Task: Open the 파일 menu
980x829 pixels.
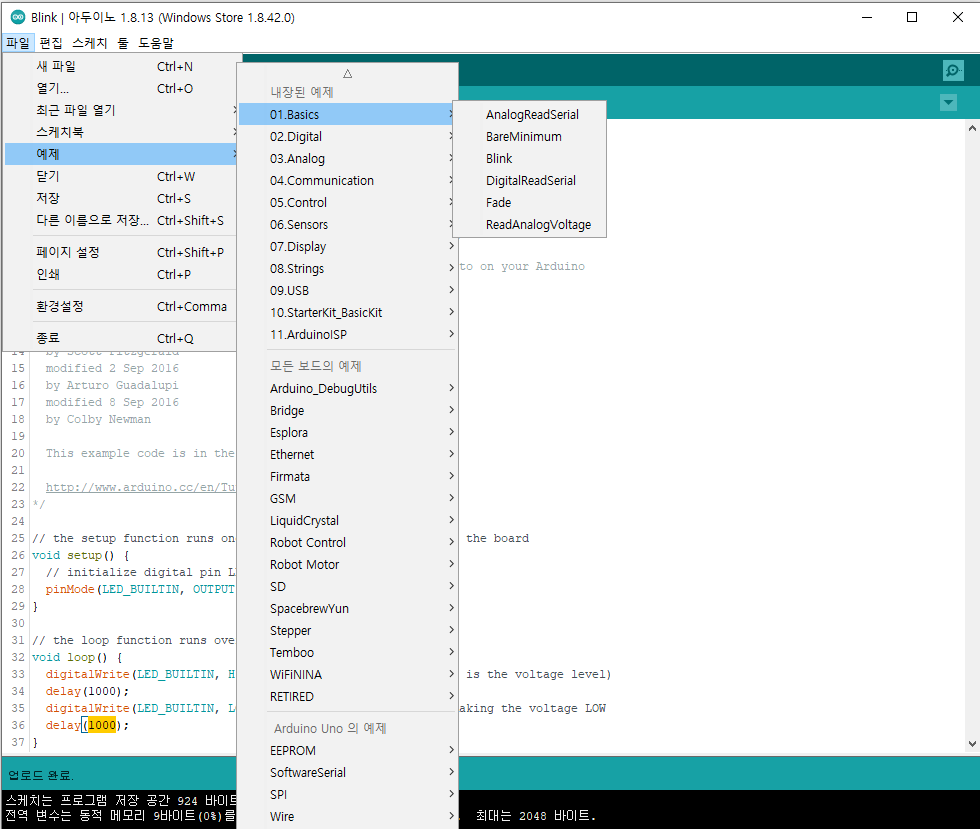Action: coord(18,43)
